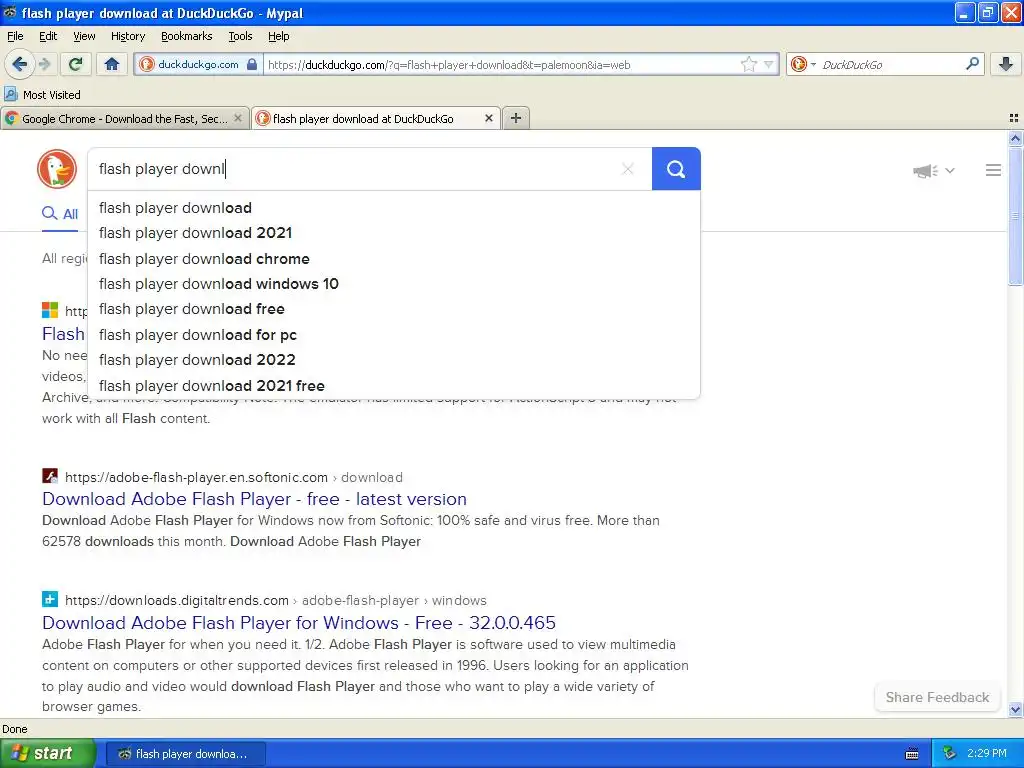Open the Bookmarks menu
Image resolution: width=1024 pixels, height=768 pixels.
coord(186,37)
